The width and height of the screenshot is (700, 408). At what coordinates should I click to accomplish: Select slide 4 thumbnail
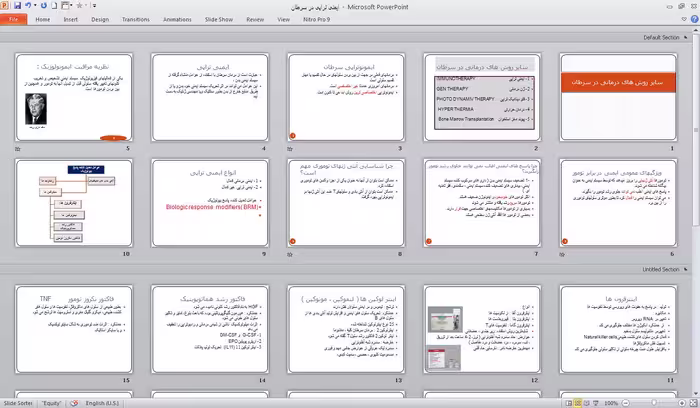pyautogui.click(x=210, y=97)
